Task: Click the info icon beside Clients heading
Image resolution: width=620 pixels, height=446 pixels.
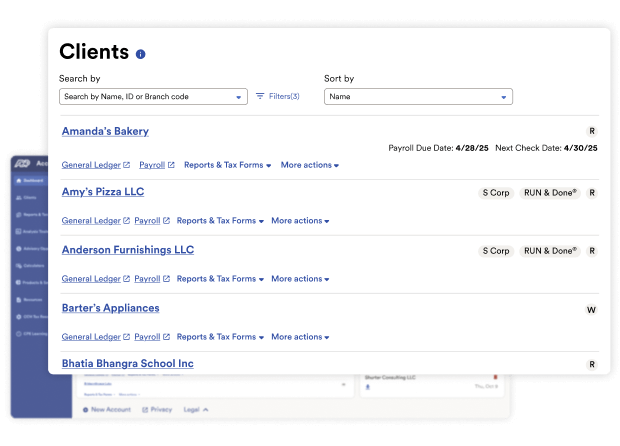Action: click(140, 54)
